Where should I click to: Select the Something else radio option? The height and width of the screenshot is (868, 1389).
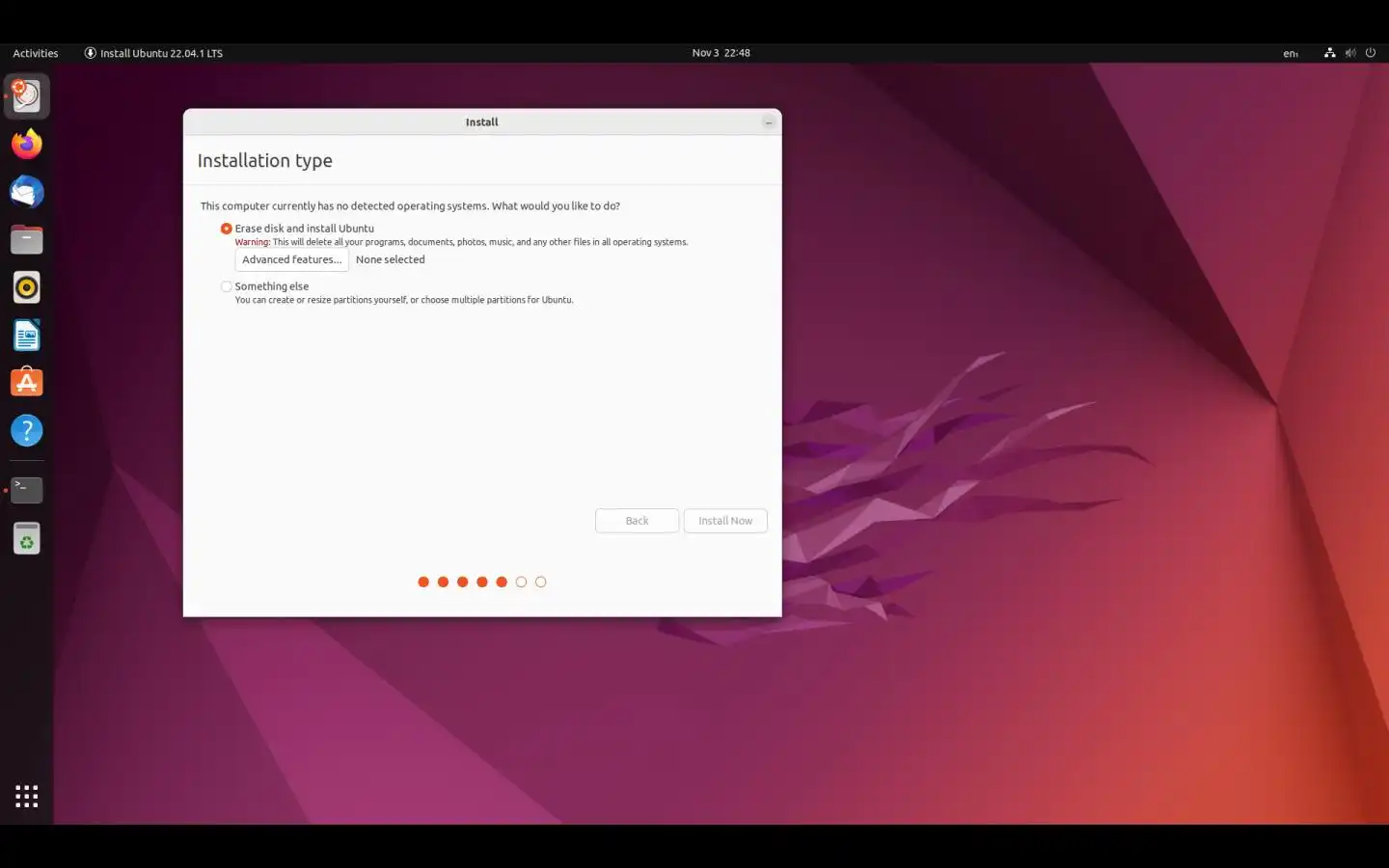pos(226,286)
